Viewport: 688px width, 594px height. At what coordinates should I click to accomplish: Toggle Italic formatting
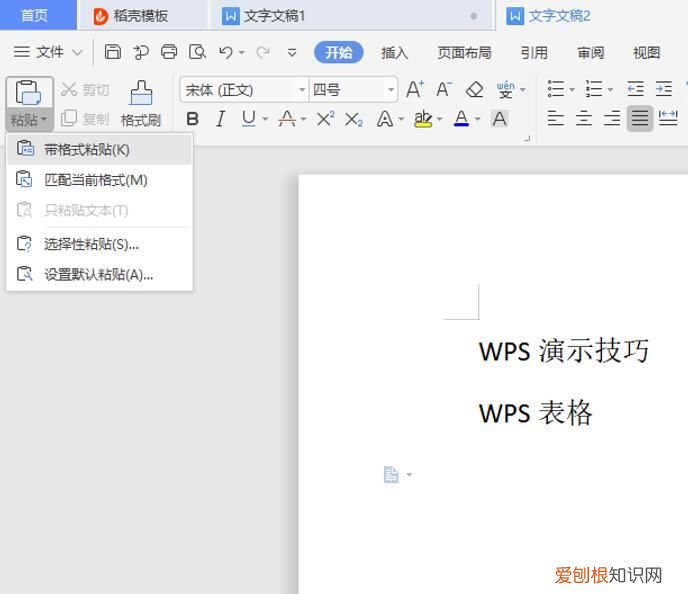click(220, 119)
